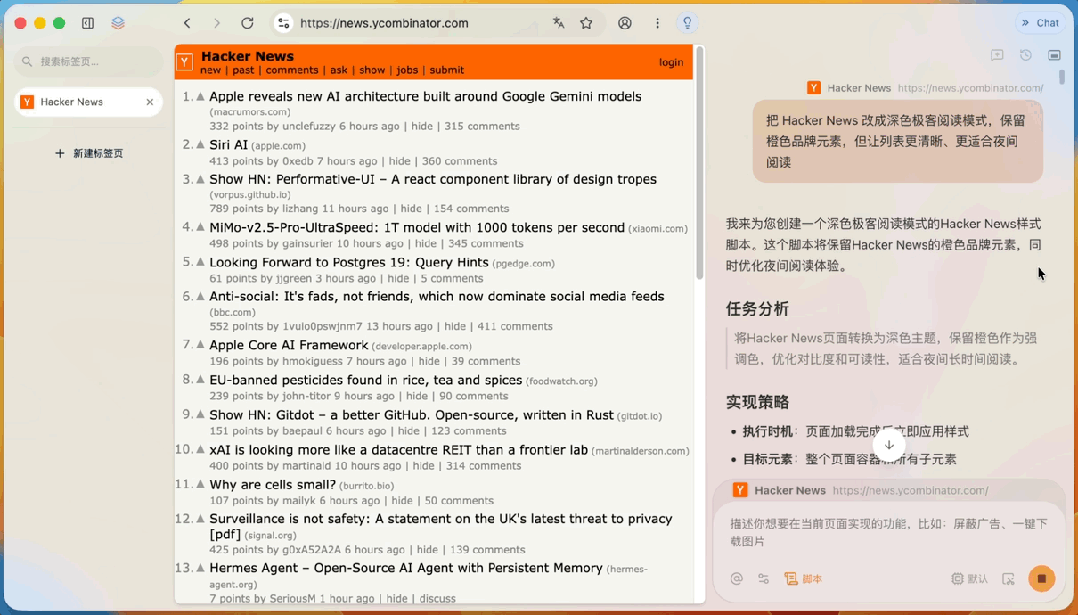This screenshot has height=615, width=1078.
Task: Open "Apple Core AI Framework" story
Action: pos(289,345)
